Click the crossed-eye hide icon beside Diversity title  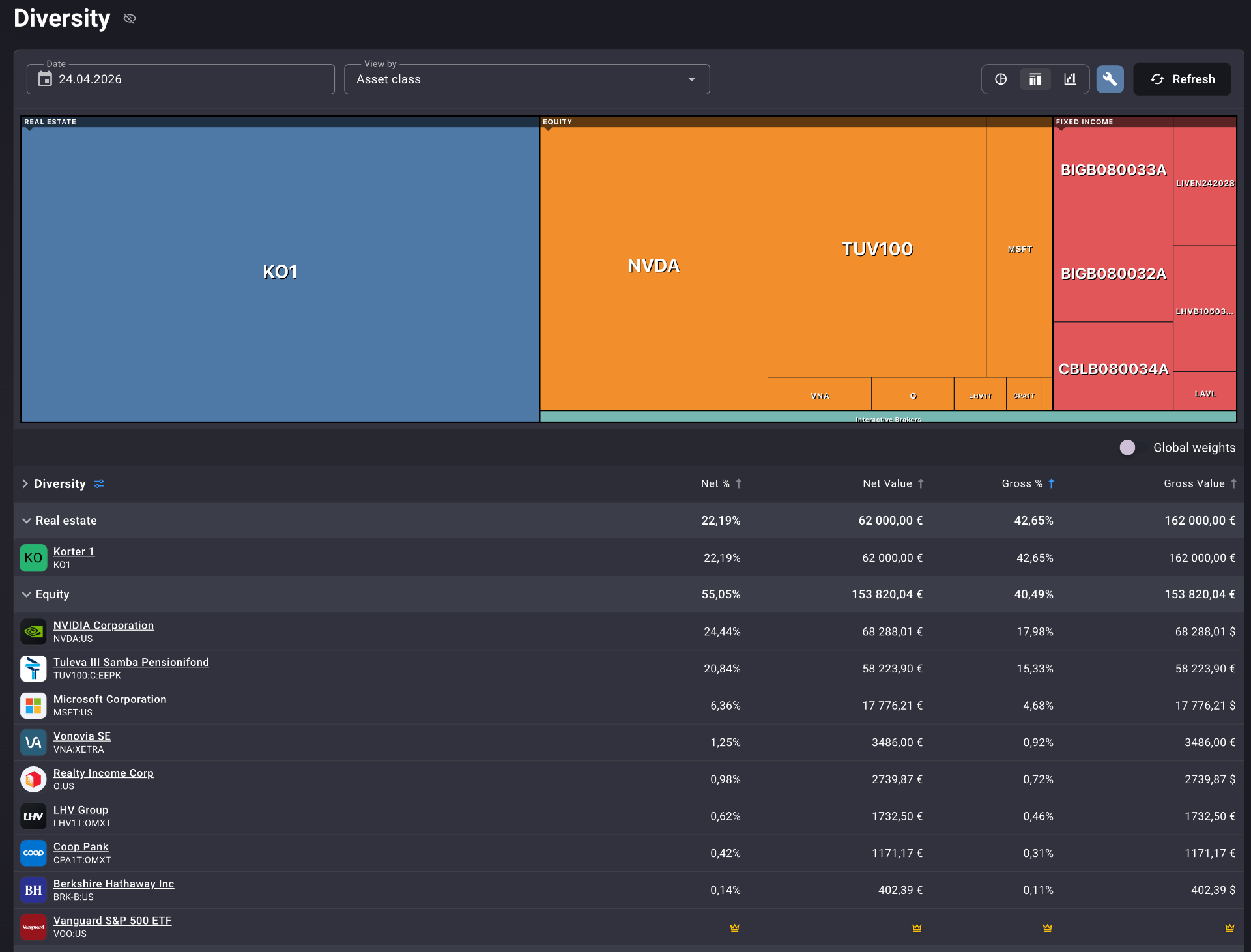coord(130,18)
